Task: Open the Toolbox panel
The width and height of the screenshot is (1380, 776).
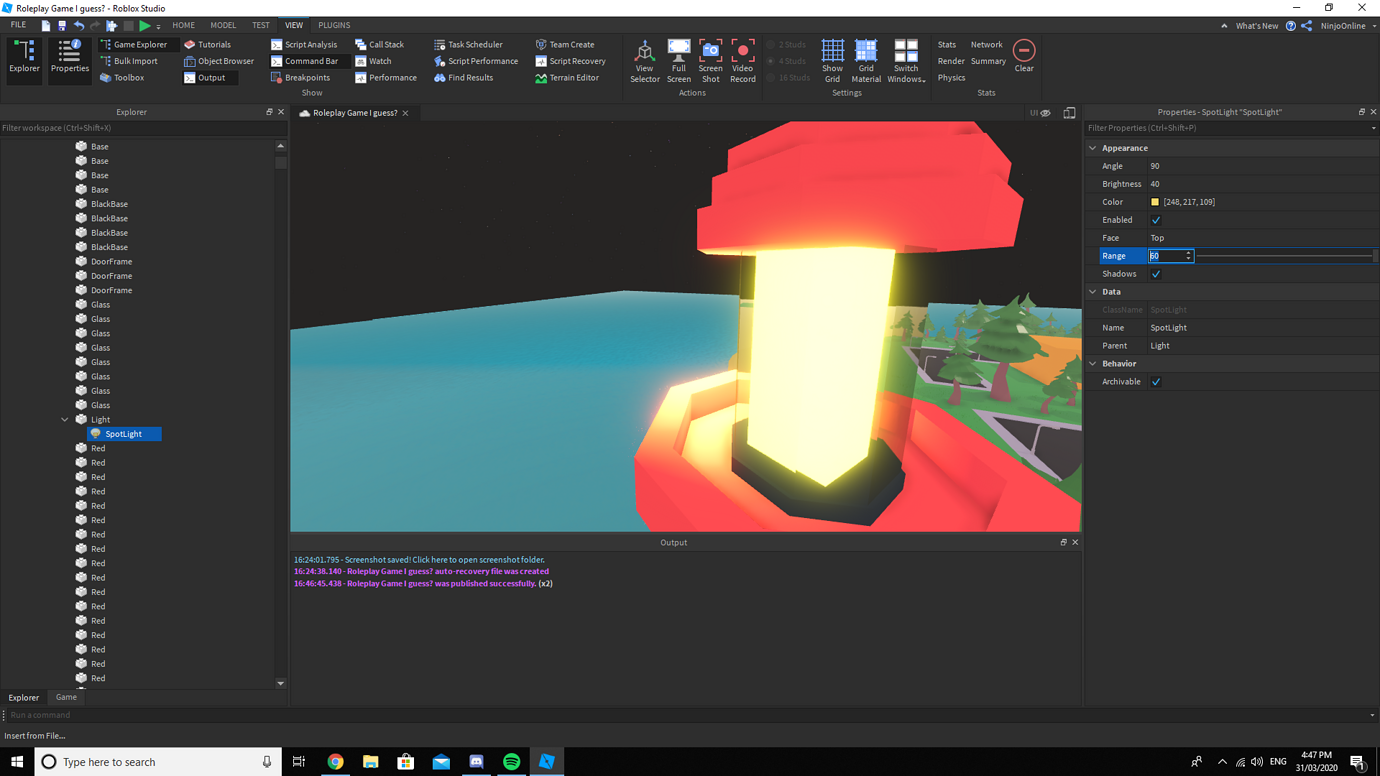Action: [x=122, y=77]
